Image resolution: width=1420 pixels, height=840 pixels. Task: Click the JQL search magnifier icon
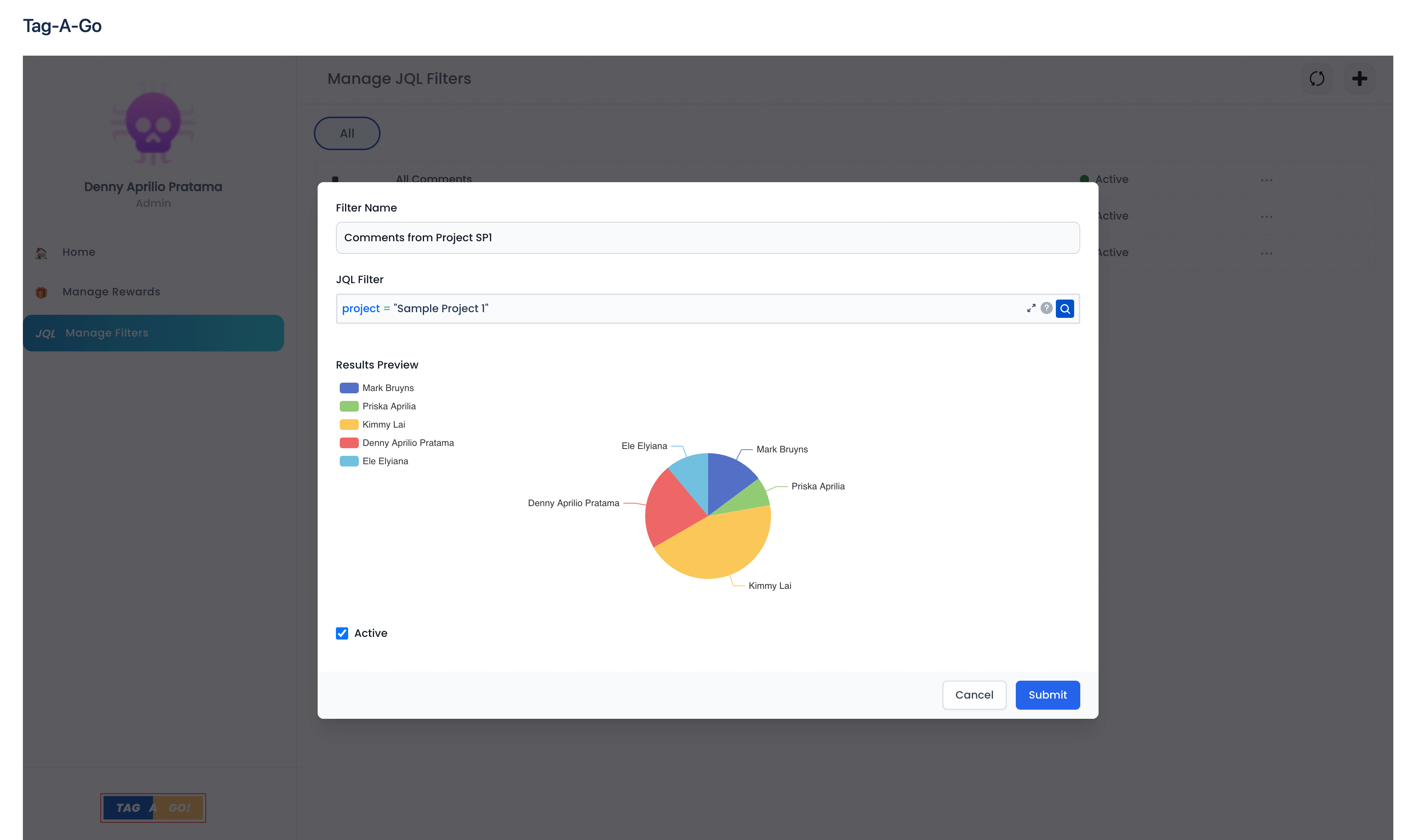pyautogui.click(x=1065, y=308)
